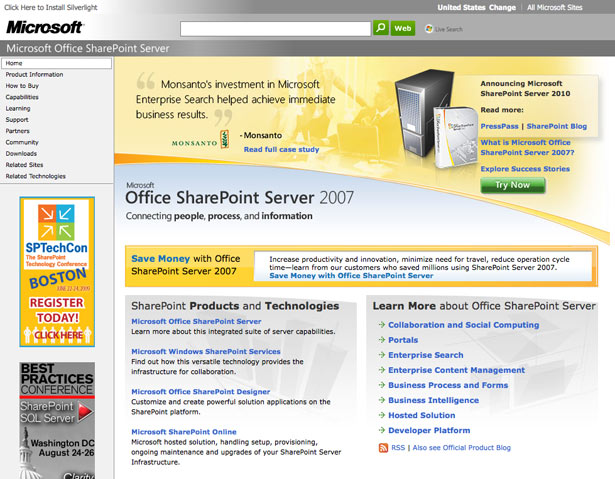
Task: Click arrow icon beside Enterprise Content Management
Action: (x=382, y=370)
